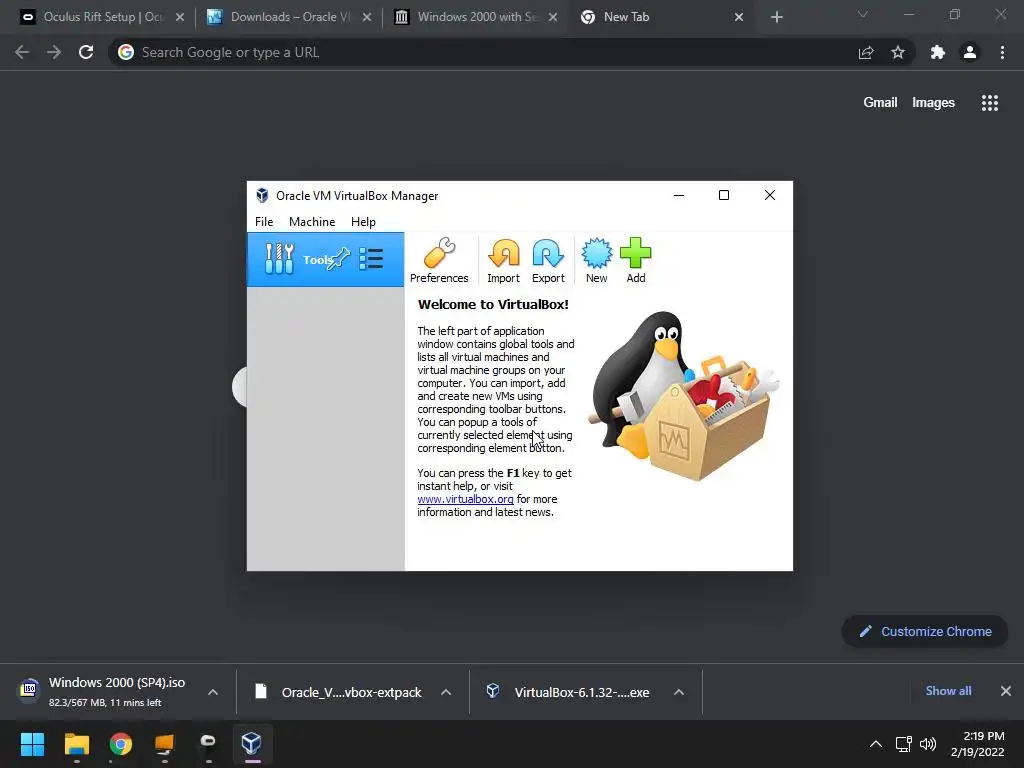Close the downloads bar
The image size is (1024, 768).
pyautogui.click(x=1006, y=691)
